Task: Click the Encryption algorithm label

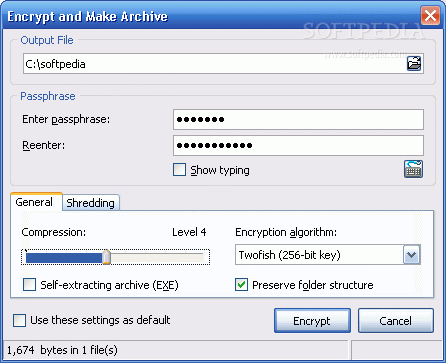Action: coord(286,232)
